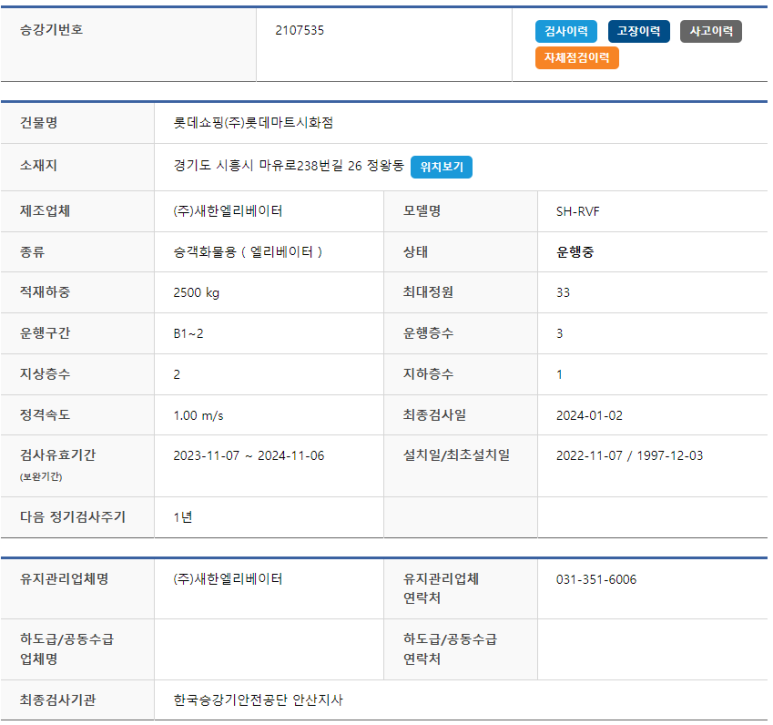Click the 위치보기 location button

441,167
